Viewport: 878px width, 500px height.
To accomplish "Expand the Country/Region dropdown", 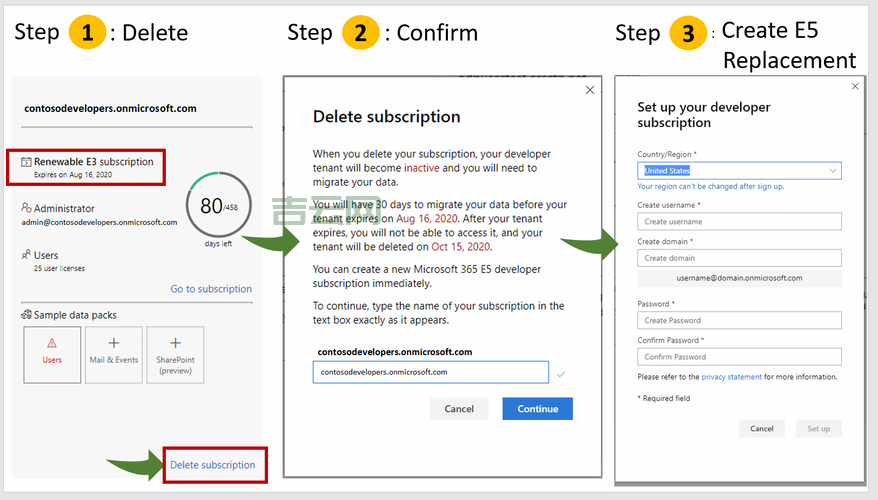I will click(740, 171).
